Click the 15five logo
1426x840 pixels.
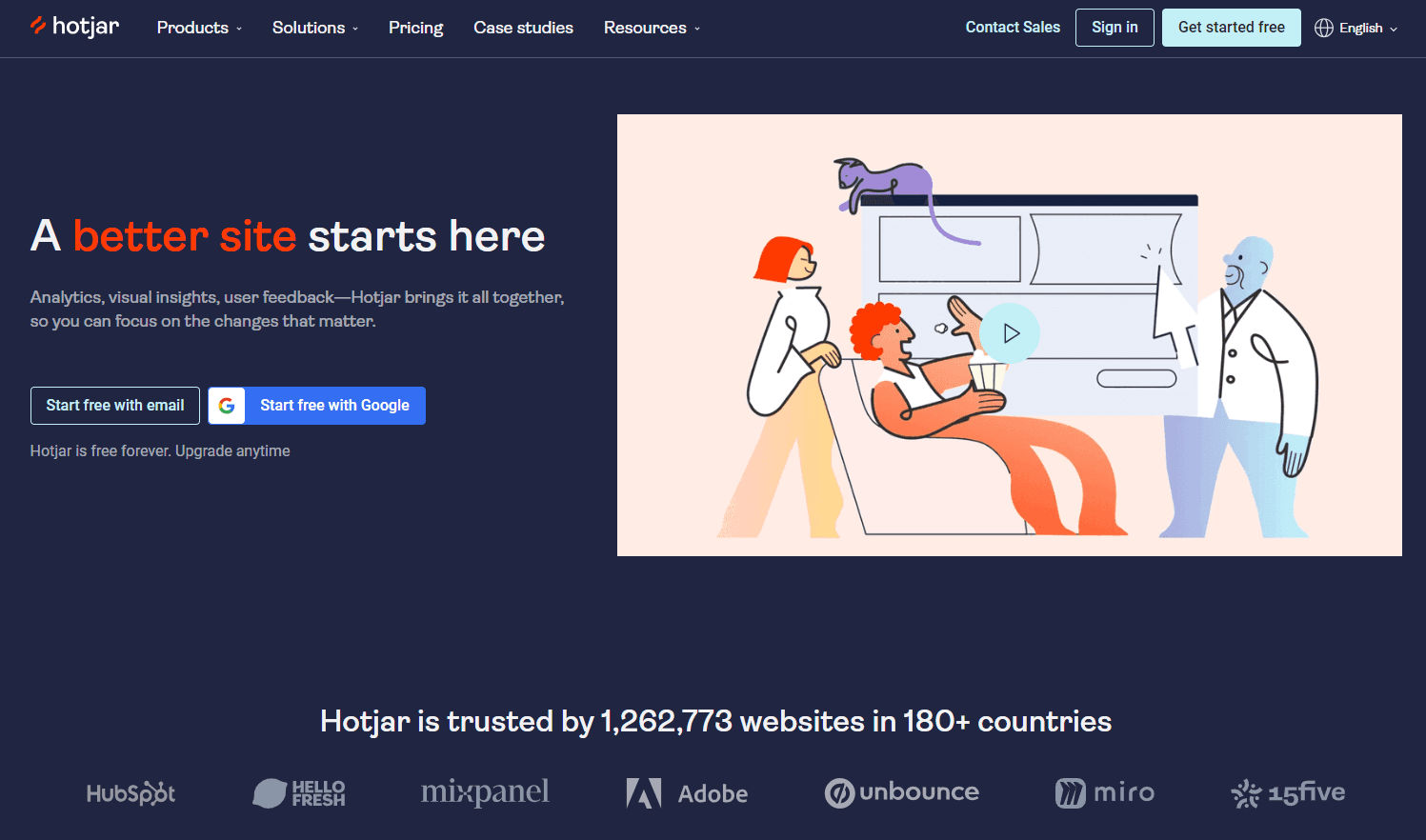pyautogui.click(x=1288, y=792)
